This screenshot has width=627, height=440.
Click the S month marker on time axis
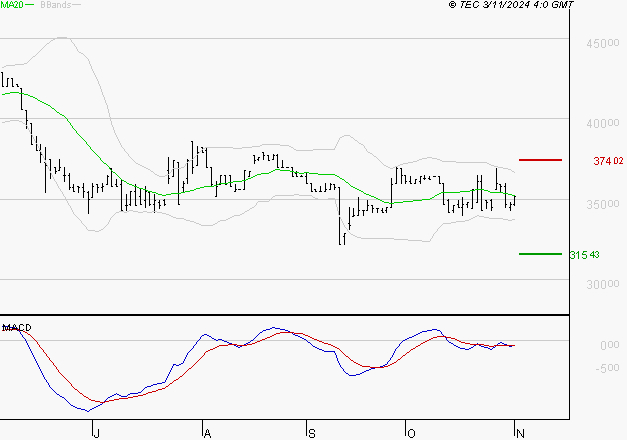point(312,434)
